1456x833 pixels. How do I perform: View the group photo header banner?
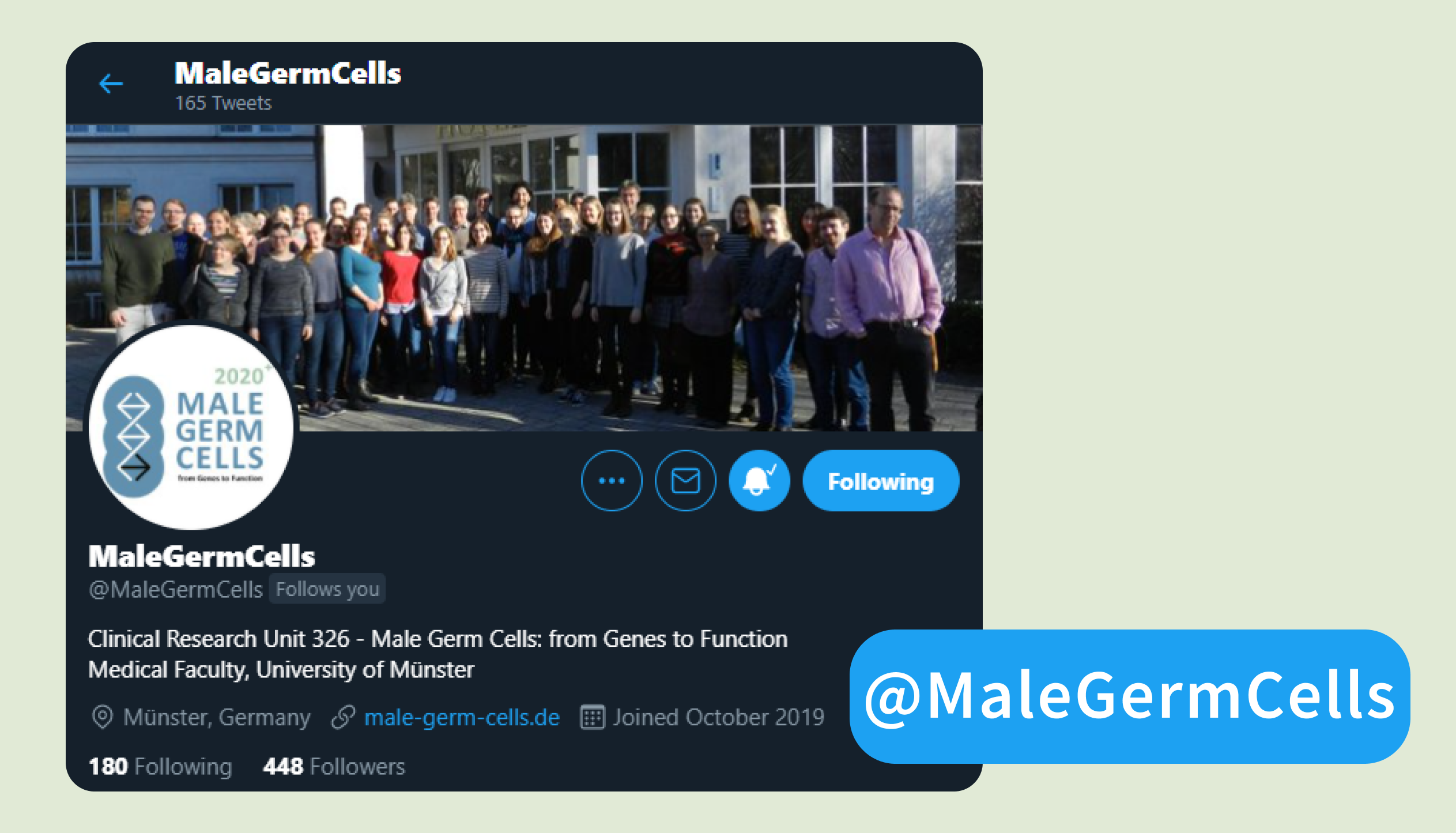524,278
